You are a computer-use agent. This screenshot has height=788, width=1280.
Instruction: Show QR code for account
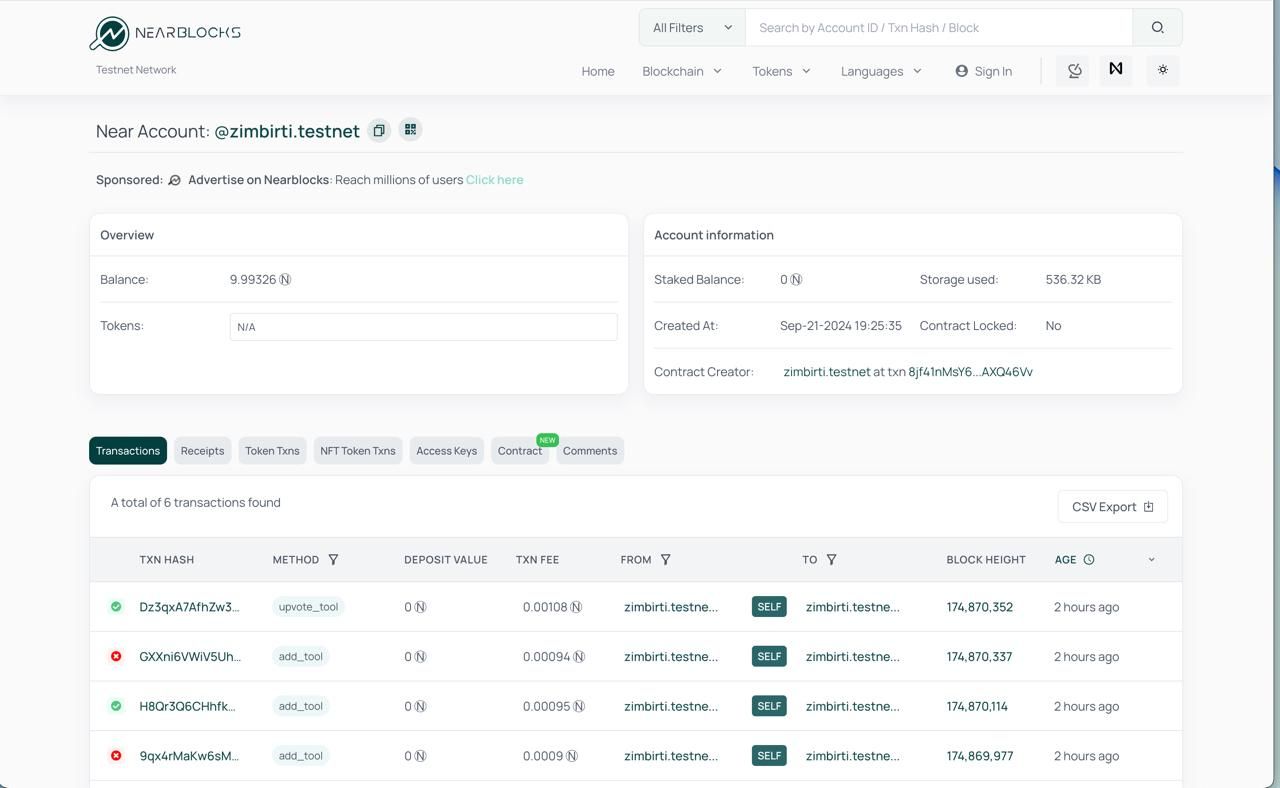click(x=410, y=130)
